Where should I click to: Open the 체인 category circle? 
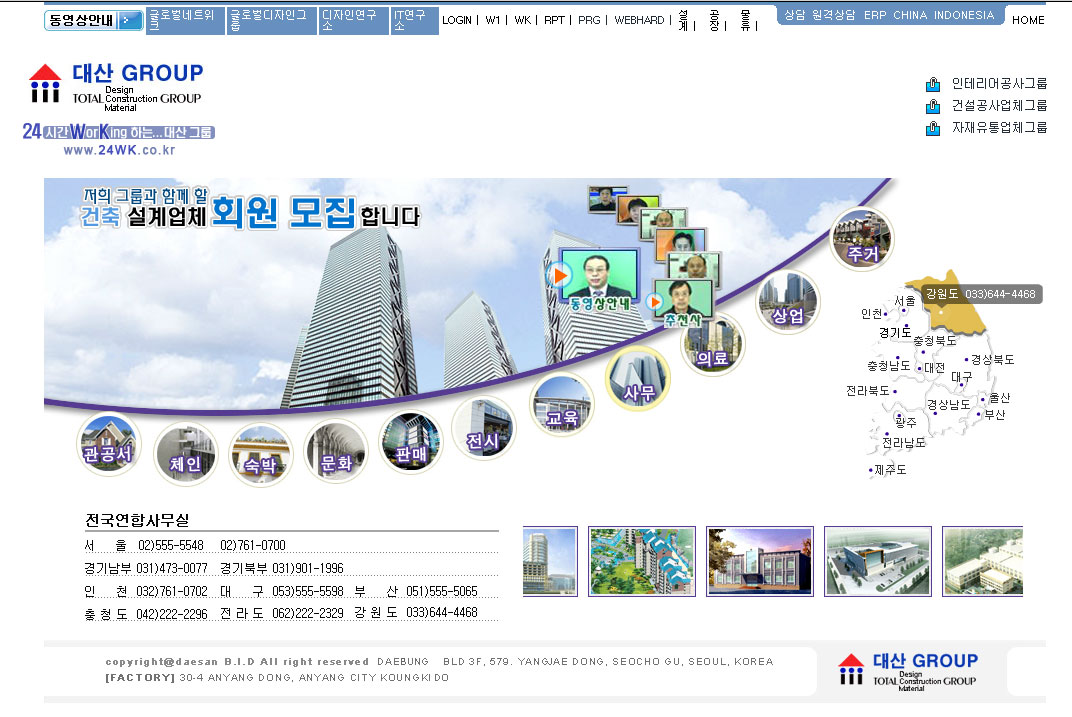(x=185, y=454)
